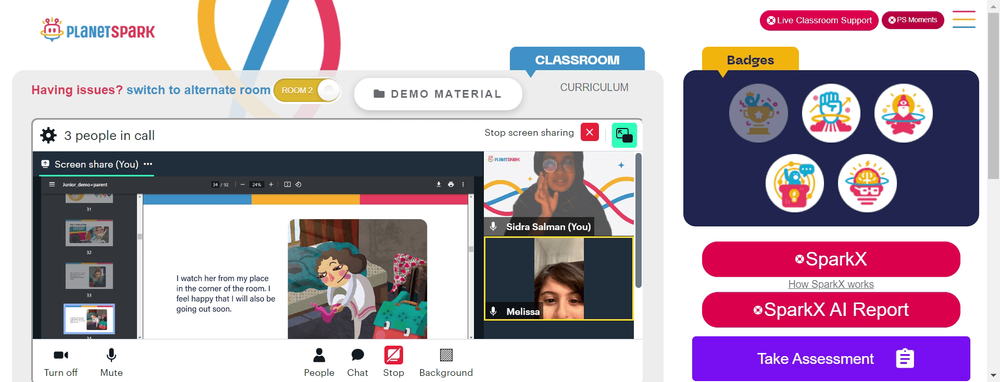The width and height of the screenshot is (1000, 382).
Task: Select the raised fist badge
Action: pyautogui.click(x=831, y=114)
